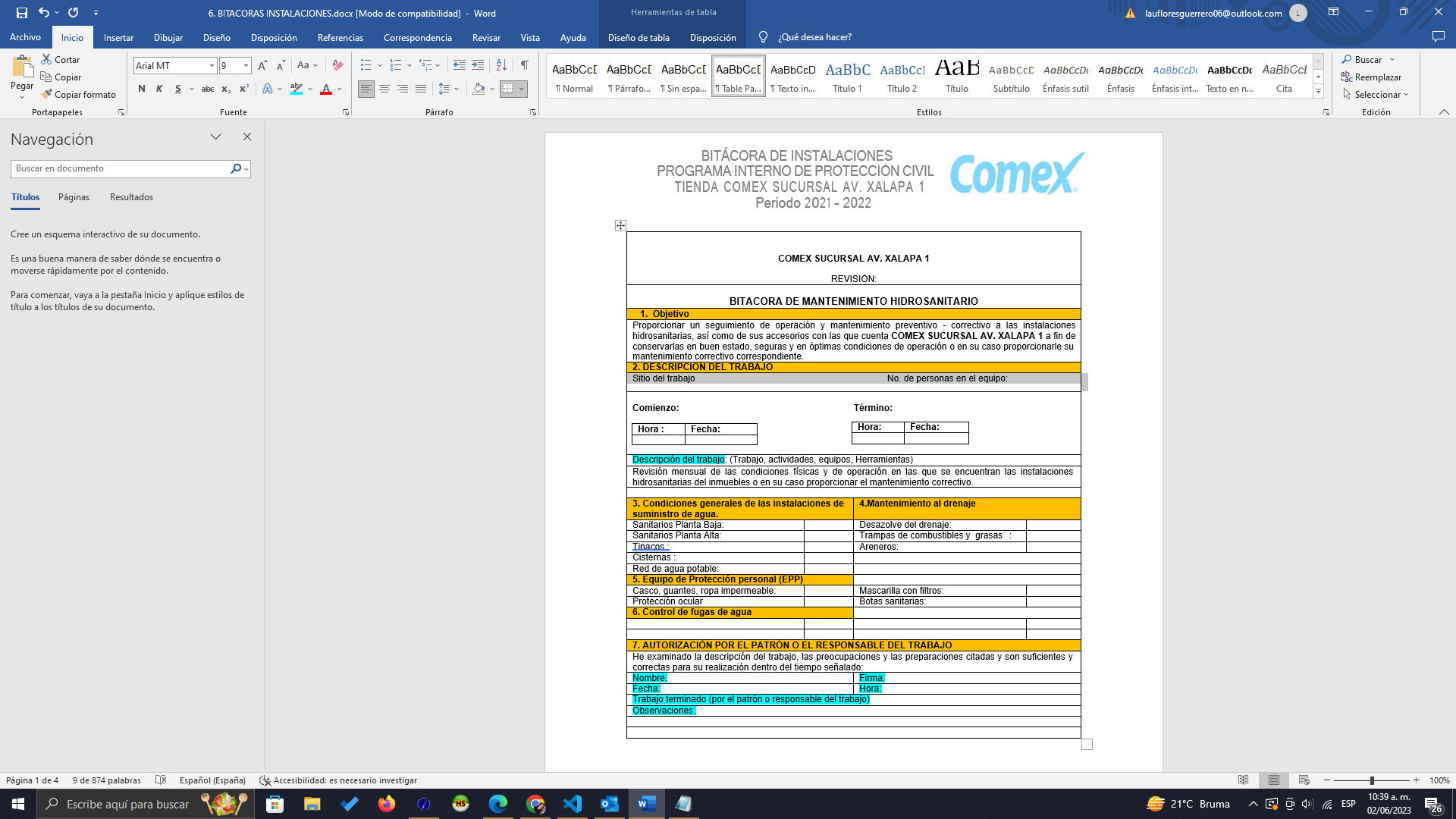1456x819 pixels.
Task: Open the font size dropdown showing 9
Action: pyautogui.click(x=246, y=66)
